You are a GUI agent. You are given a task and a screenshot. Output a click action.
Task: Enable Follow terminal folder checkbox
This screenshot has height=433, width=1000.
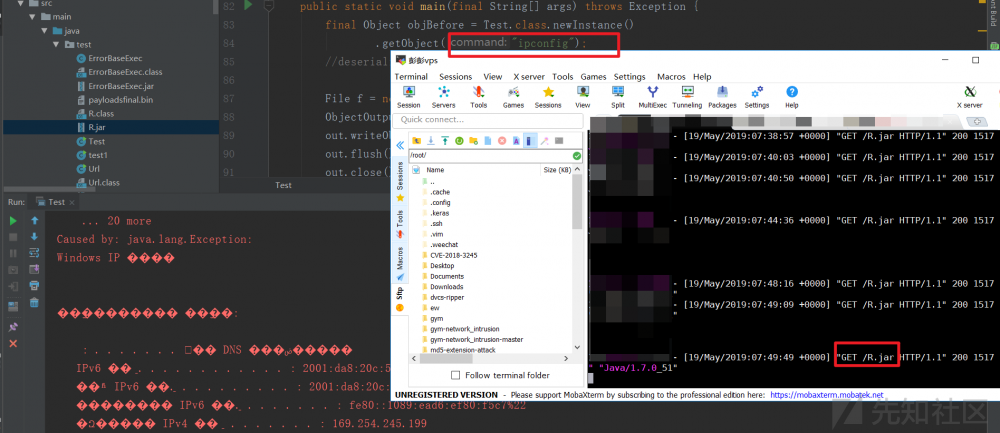coord(455,375)
